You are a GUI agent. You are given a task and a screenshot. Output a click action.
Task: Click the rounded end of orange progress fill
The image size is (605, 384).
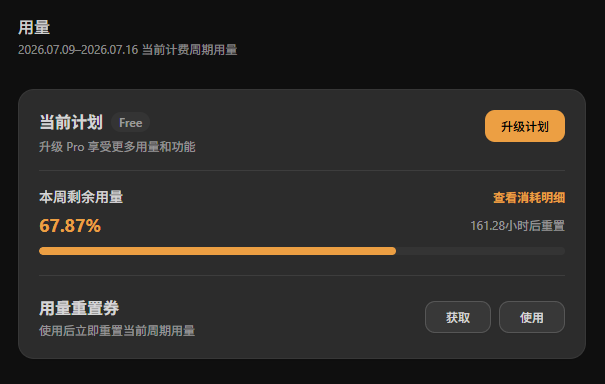tap(393, 251)
